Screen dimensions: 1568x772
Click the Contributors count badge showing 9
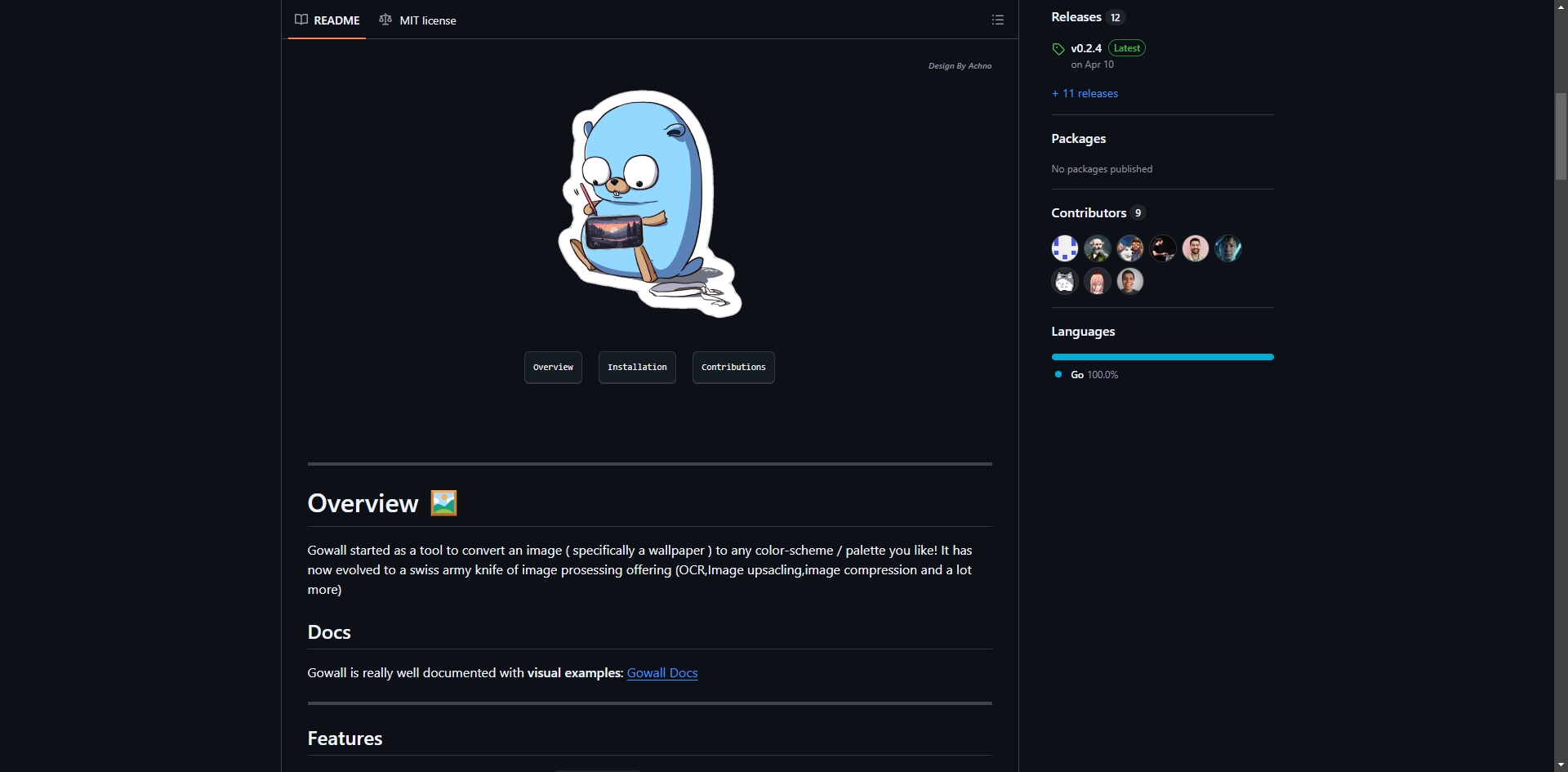point(1138,212)
